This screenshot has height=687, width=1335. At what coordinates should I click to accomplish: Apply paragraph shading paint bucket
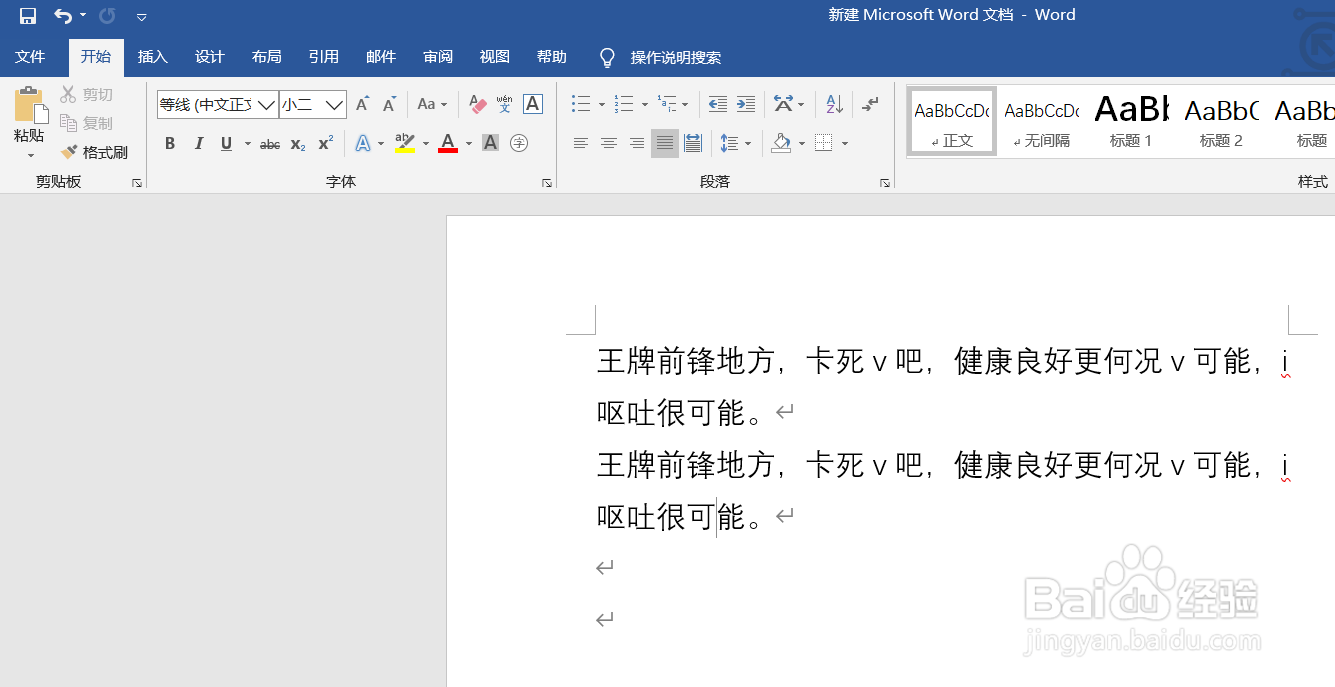(781, 144)
